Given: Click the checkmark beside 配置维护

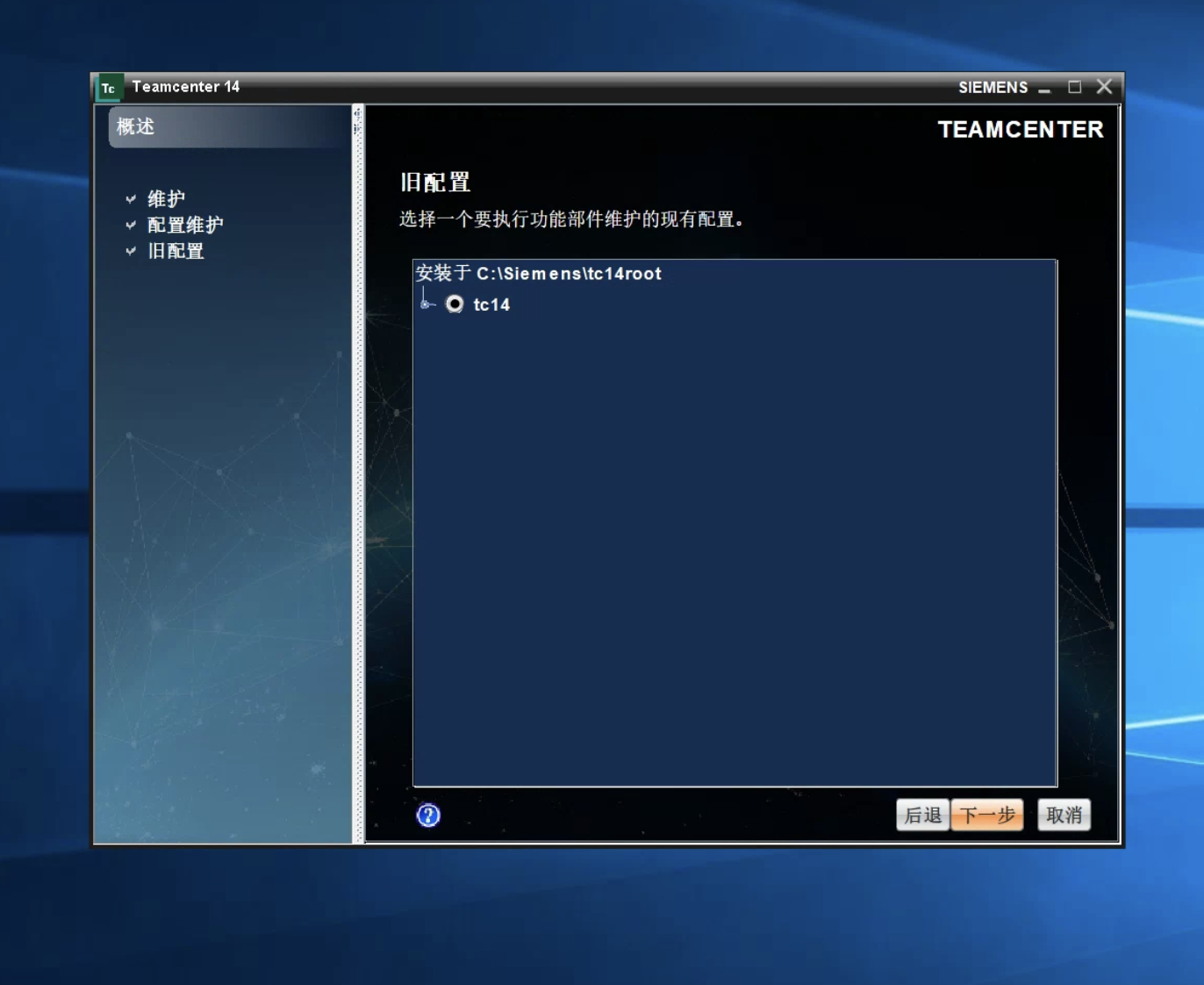Looking at the screenshot, I should [x=131, y=226].
